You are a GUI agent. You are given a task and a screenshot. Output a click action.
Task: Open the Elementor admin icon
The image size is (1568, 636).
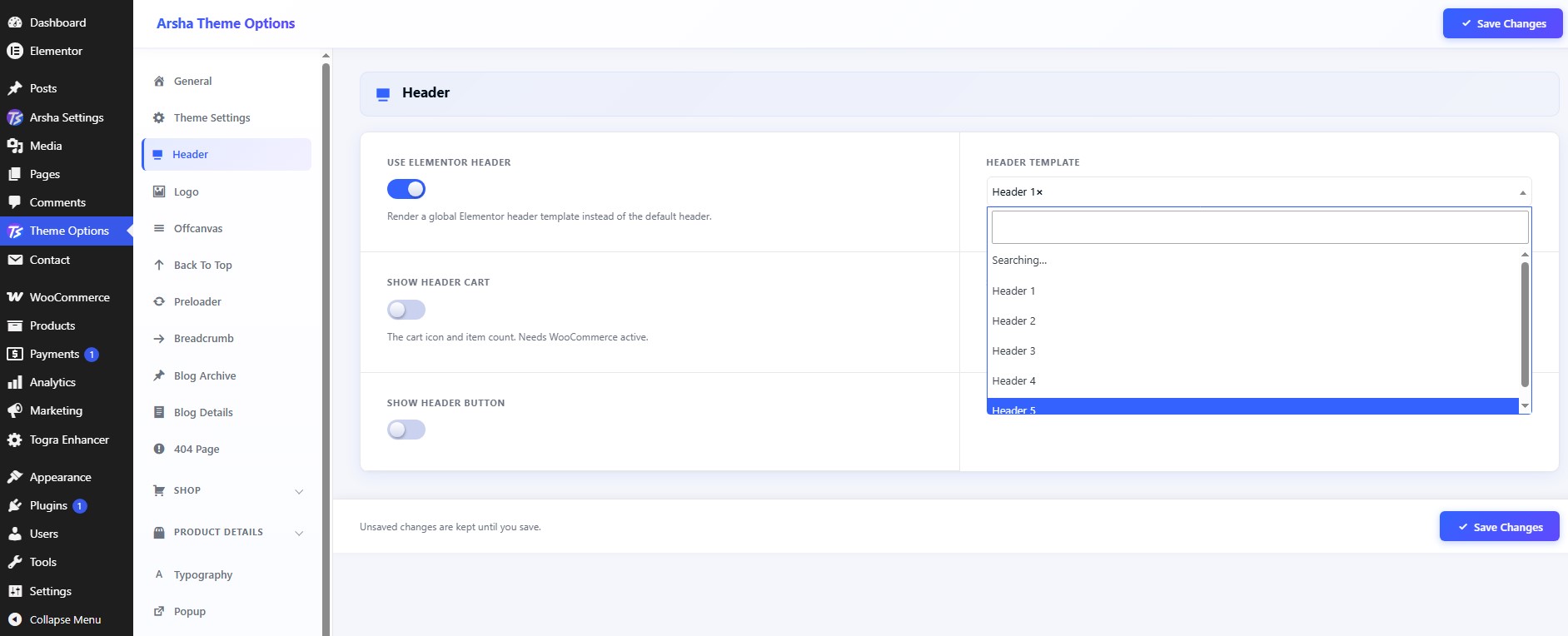pyautogui.click(x=14, y=51)
